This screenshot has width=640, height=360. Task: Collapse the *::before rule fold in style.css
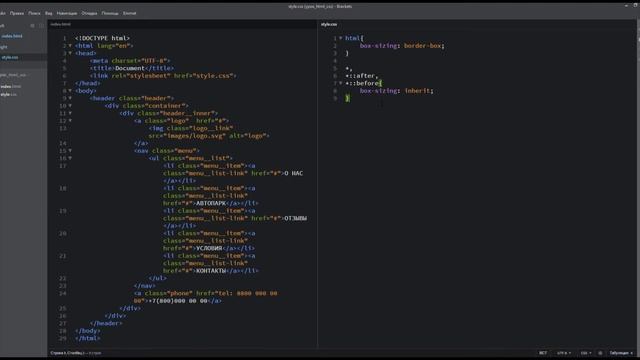point(341,83)
